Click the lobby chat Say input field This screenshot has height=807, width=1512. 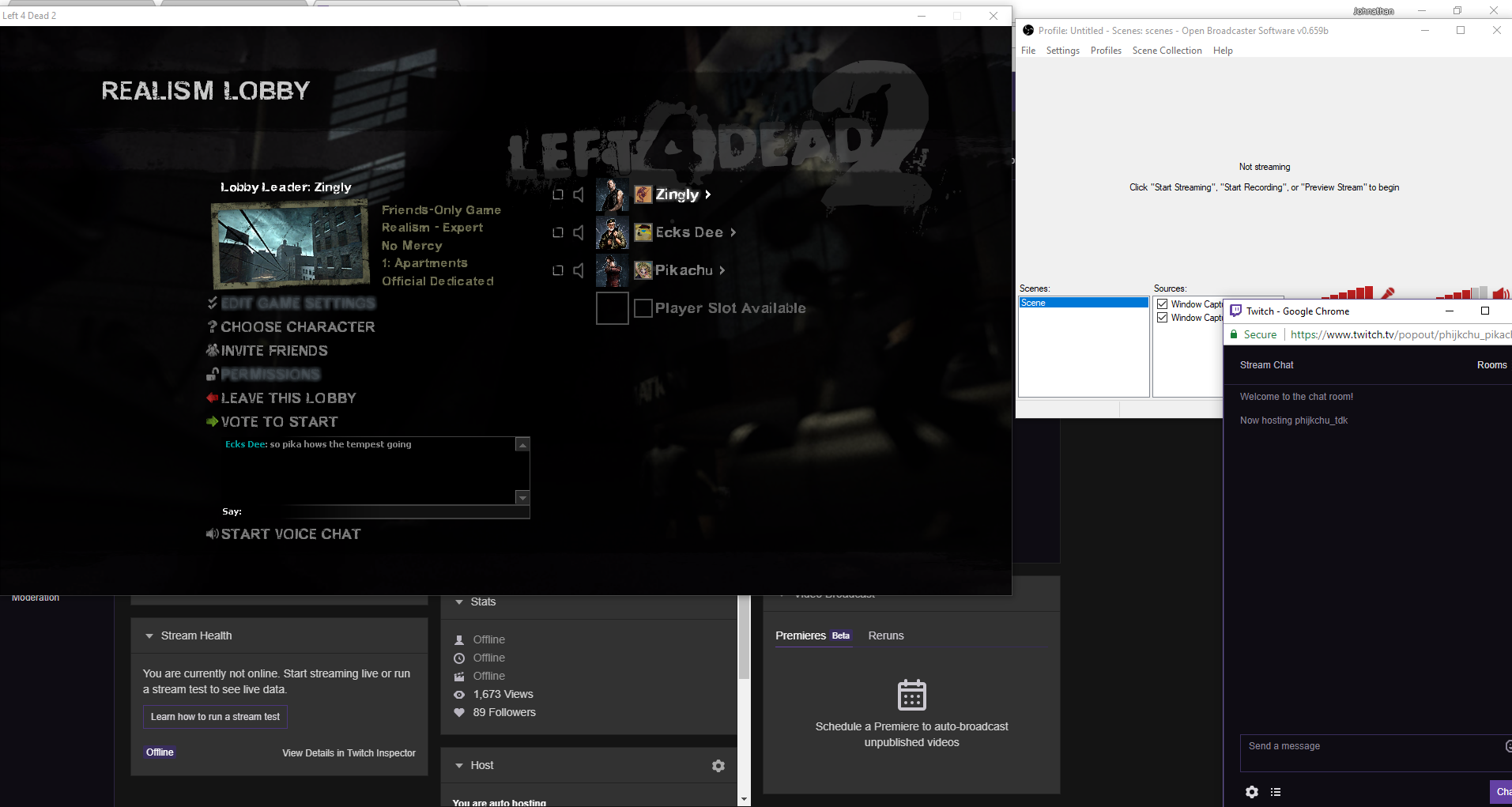pyautogui.click(x=387, y=512)
